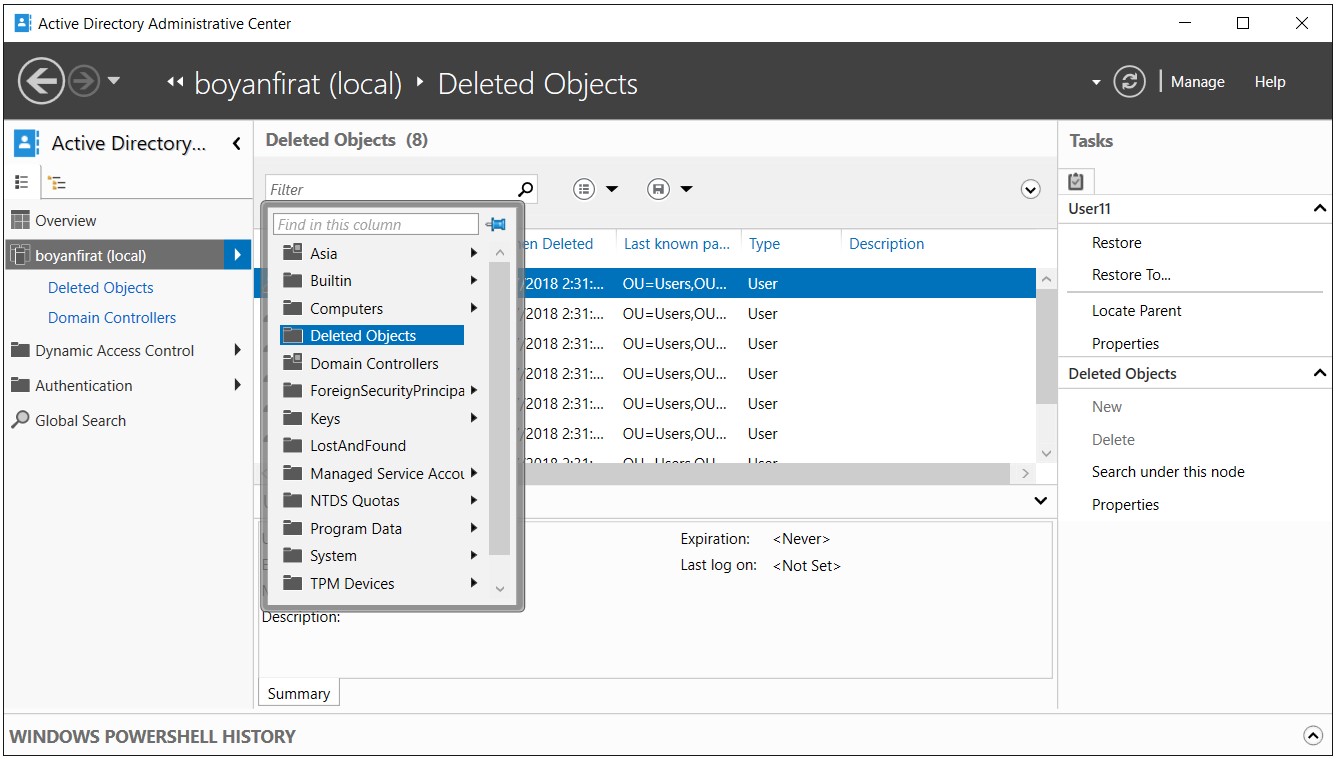The image size is (1337, 759).
Task: Click the Active Directory app title icon
Action: coord(22,23)
